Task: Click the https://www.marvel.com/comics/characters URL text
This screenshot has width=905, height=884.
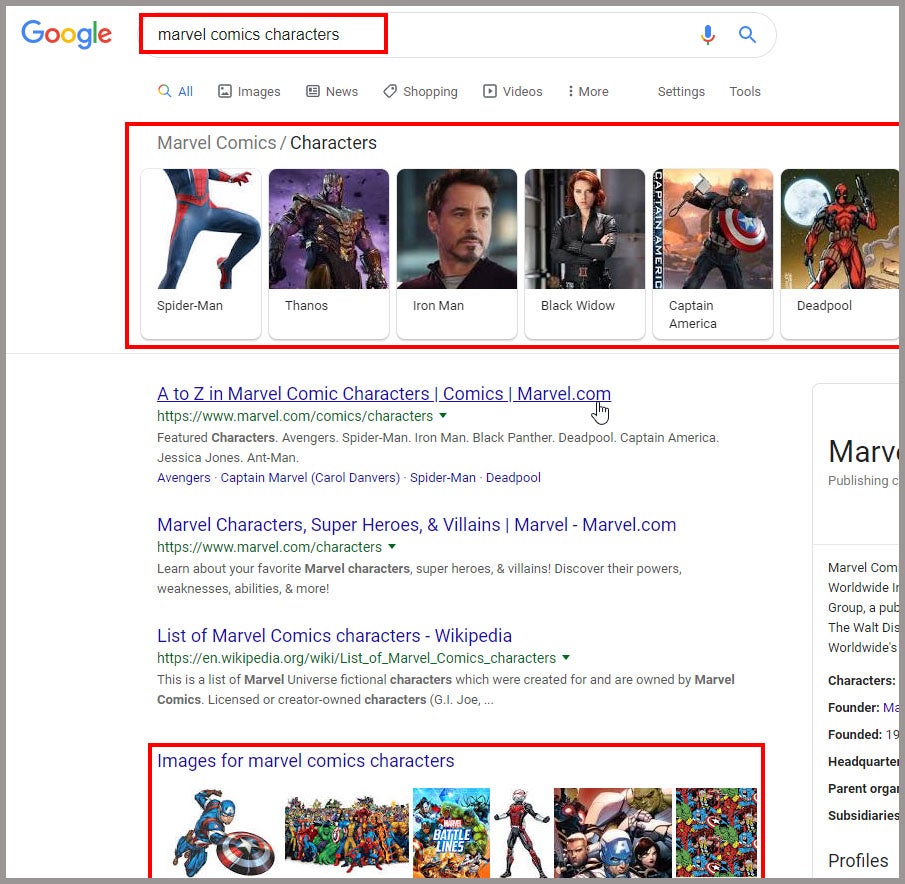Action: click(295, 415)
